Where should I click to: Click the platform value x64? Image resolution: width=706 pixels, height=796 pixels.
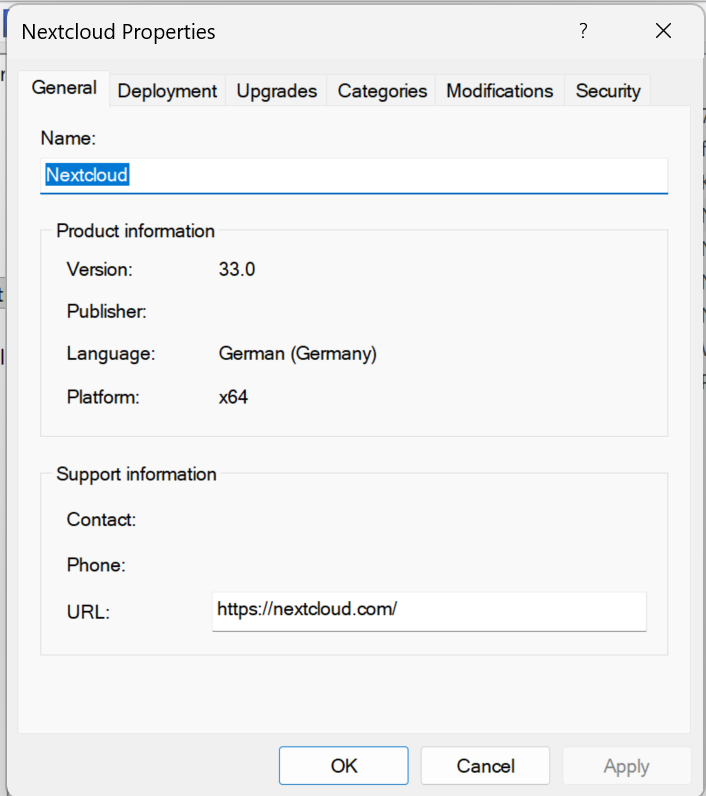click(x=233, y=396)
